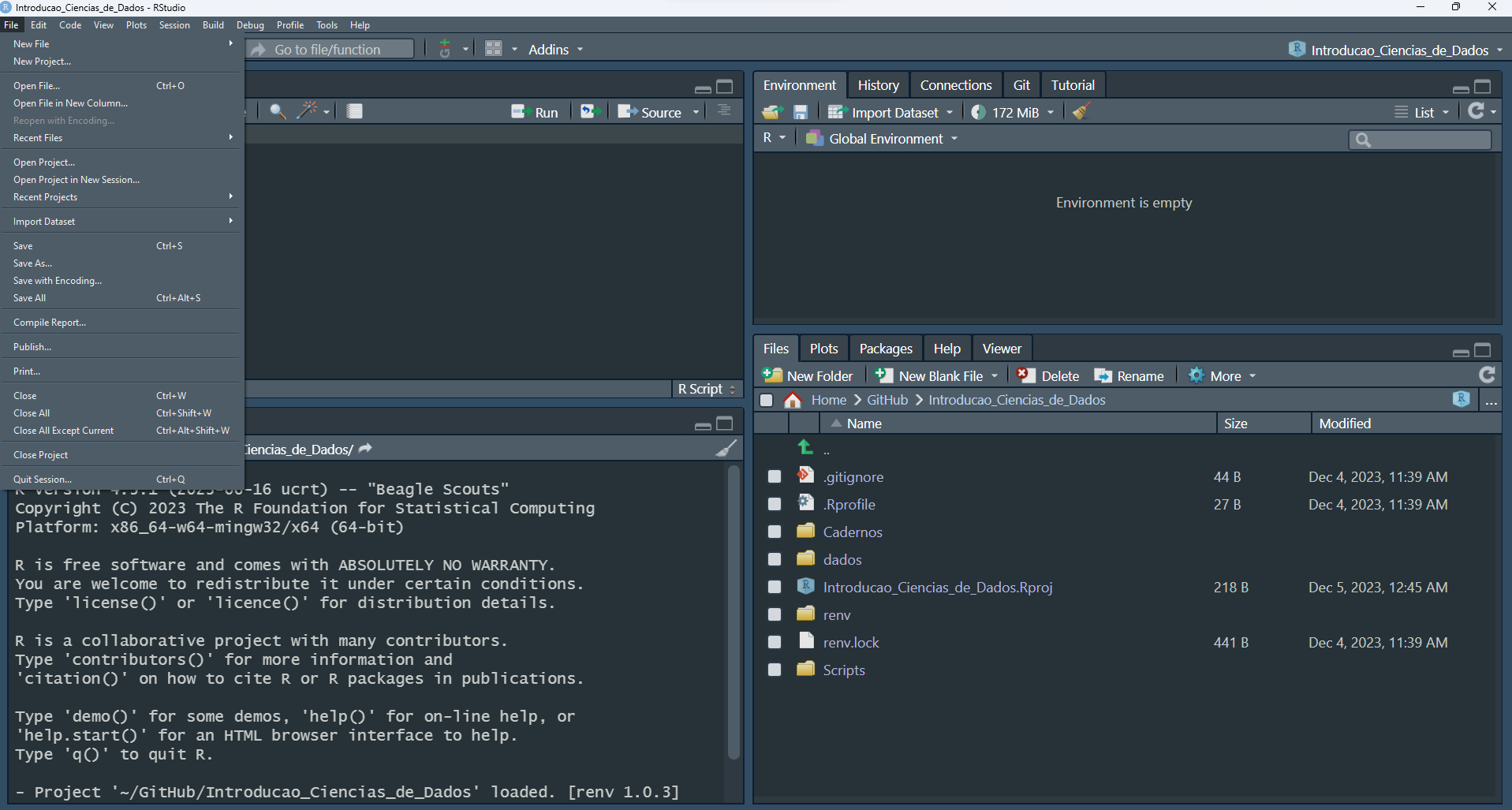Open the code tools magic wand icon
The width and height of the screenshot is (1512, 810).
click(307, 111)
